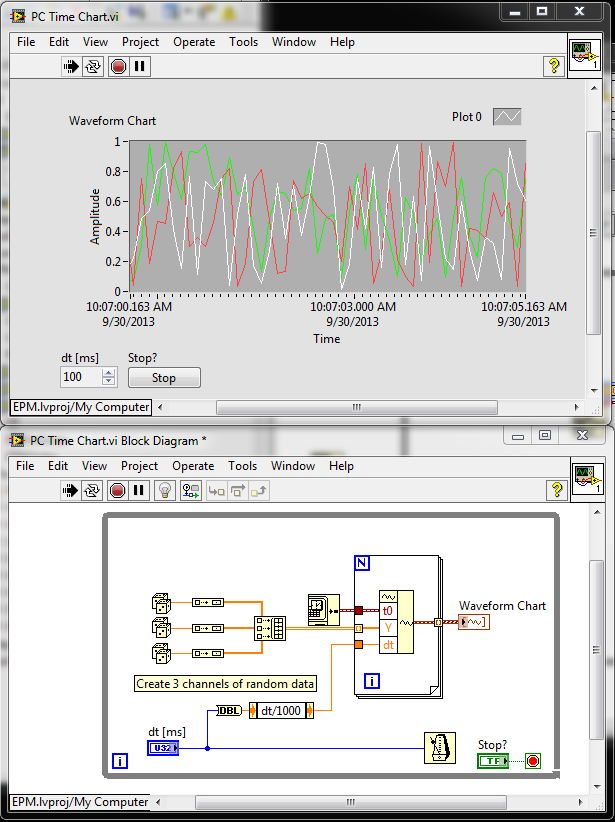615x822 pixels.
Task: Click the '10:07:03.000 AM' time axis marker
Action: pos(353,307)
